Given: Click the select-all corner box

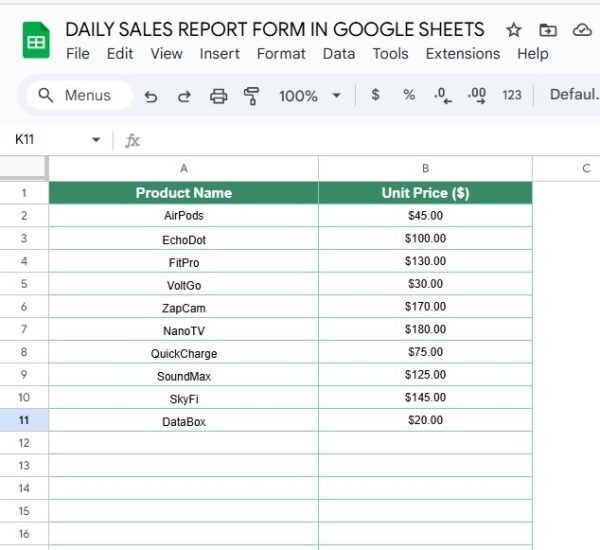Looking at the screenshot, I should tap(24, 168).
